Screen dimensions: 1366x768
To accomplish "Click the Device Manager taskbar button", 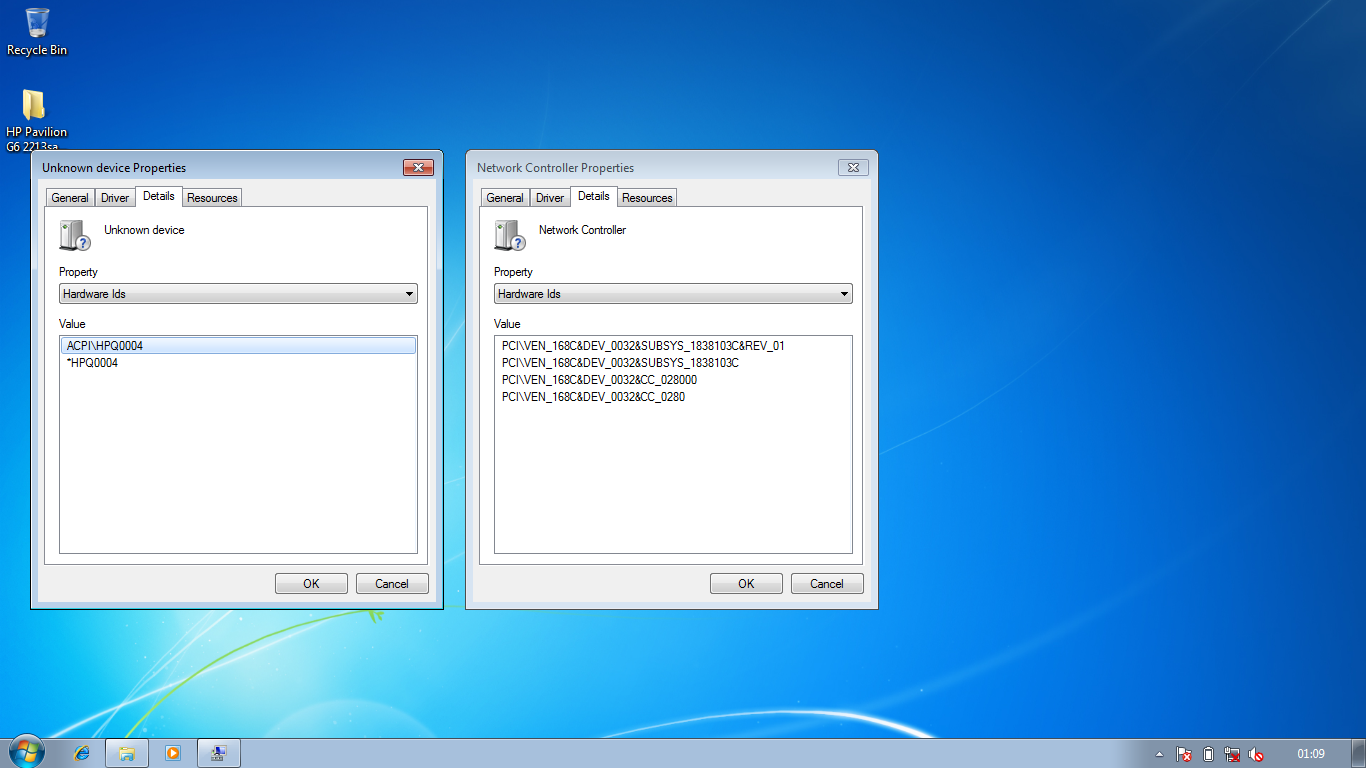I will [x=218, y=753].
